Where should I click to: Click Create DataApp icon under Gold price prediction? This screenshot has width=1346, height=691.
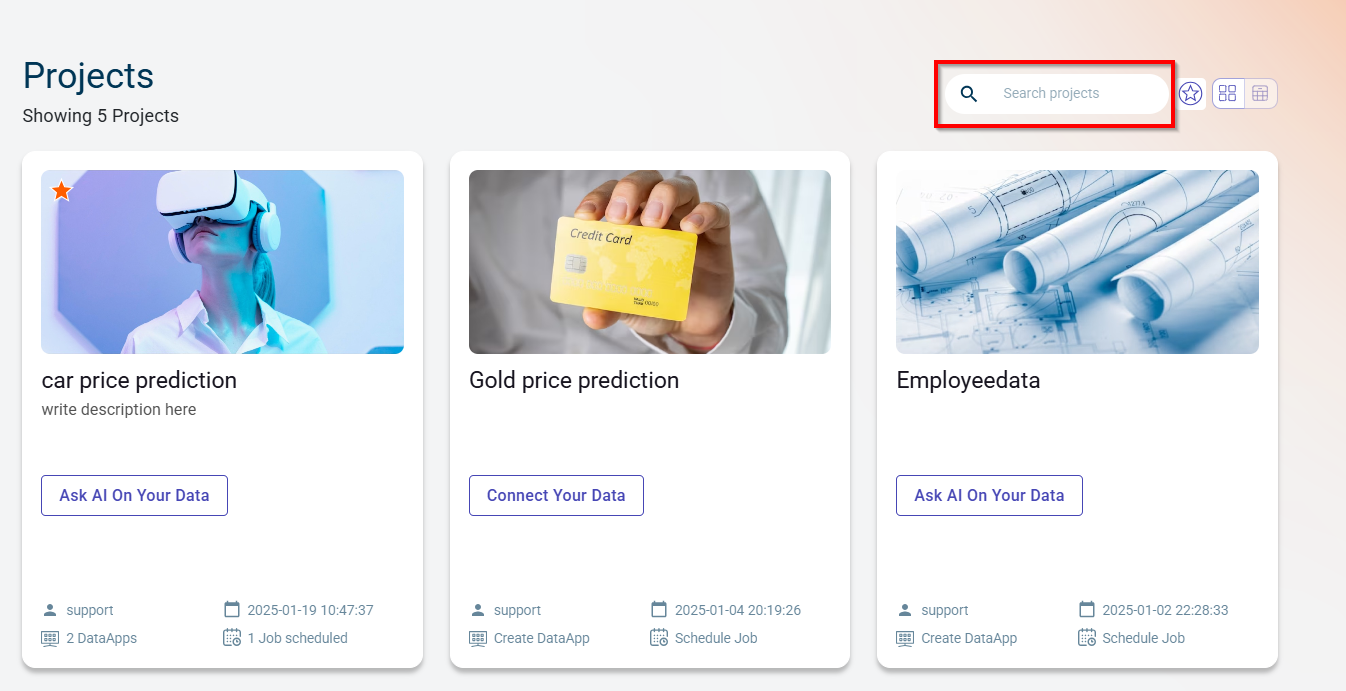tap(478, 638)
